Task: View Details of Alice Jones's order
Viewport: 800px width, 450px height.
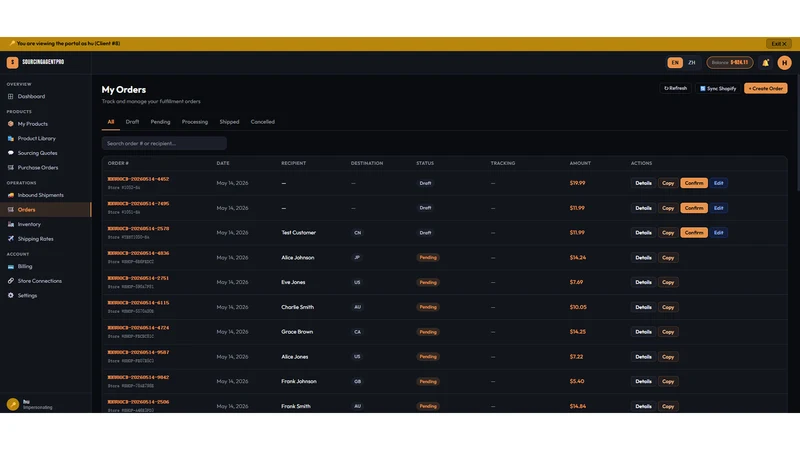Action: 643,357
